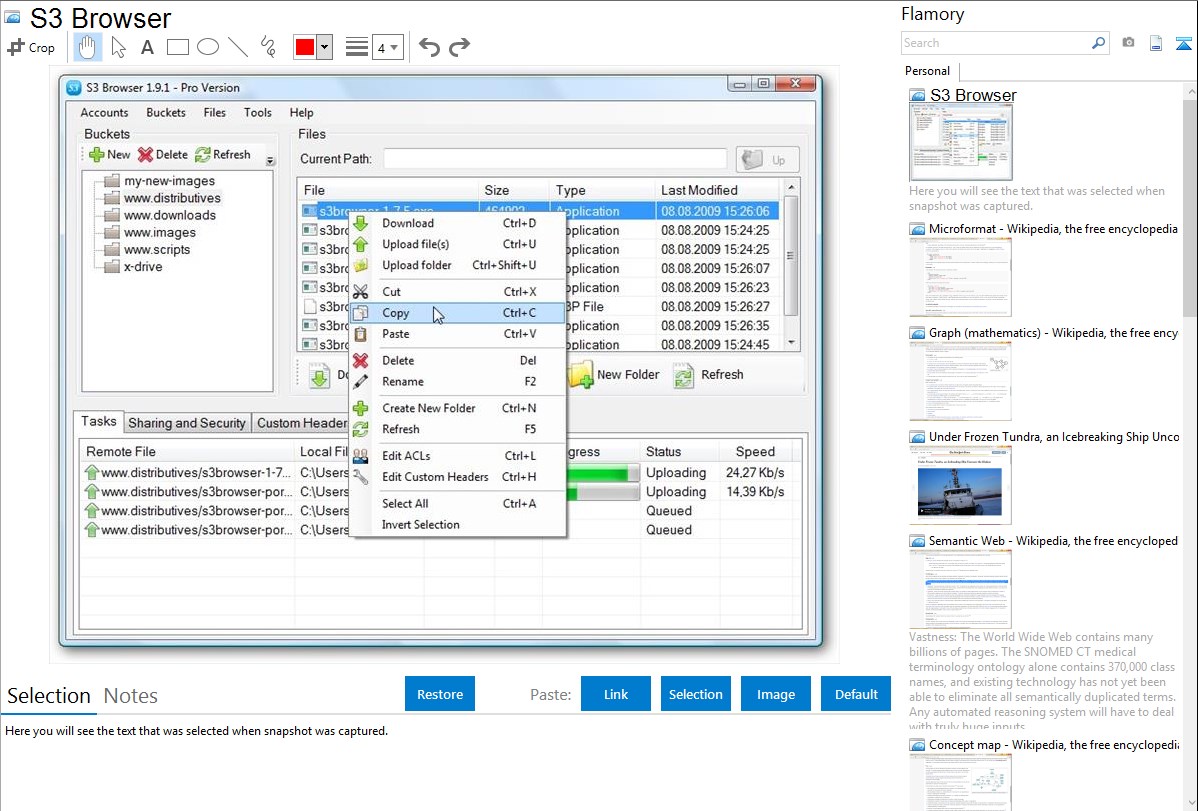Pick the ellipse drawing tool
The image size is (1198, 811).
[x=208, y=47]
